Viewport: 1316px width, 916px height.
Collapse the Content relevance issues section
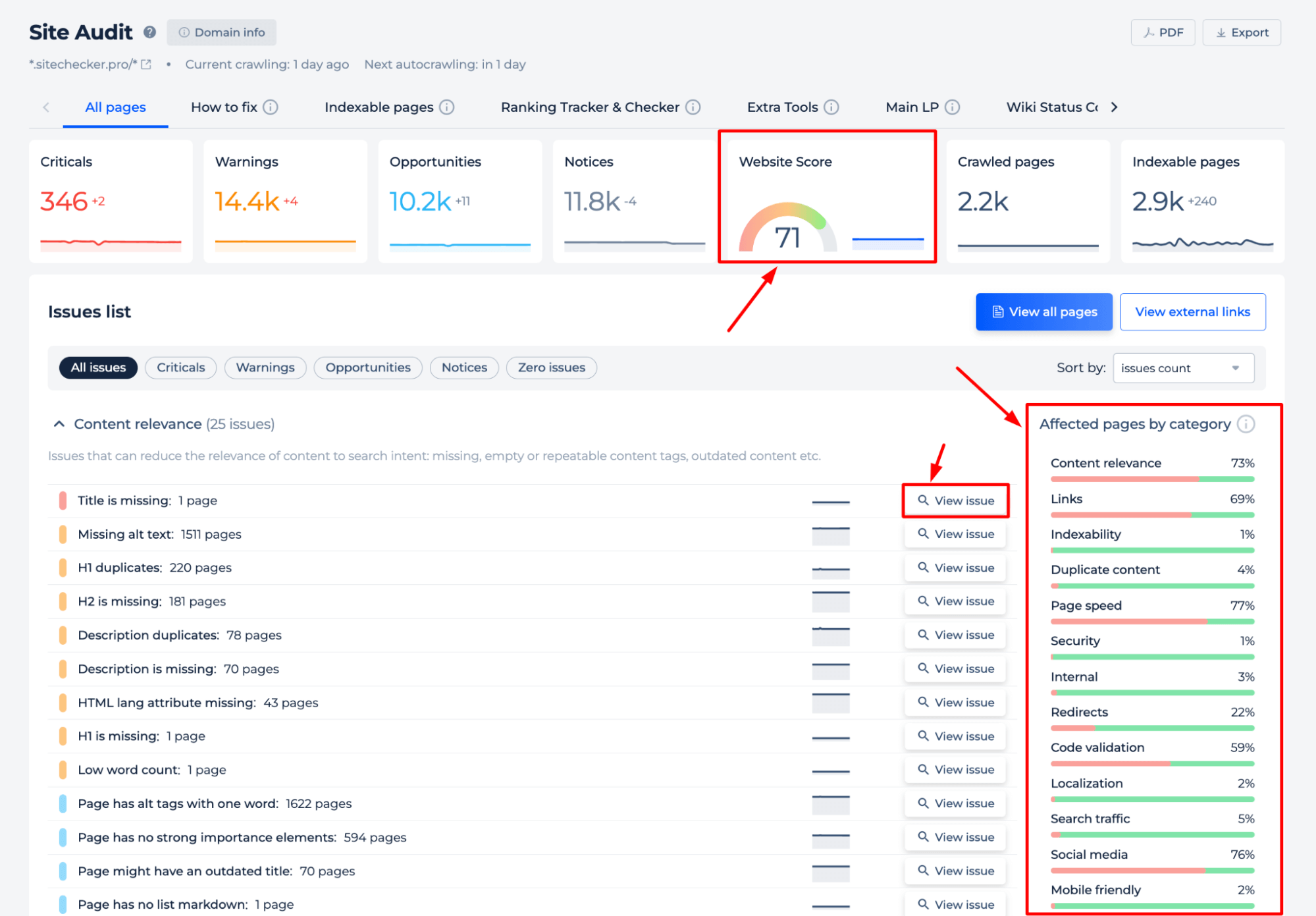click(59, 424)
